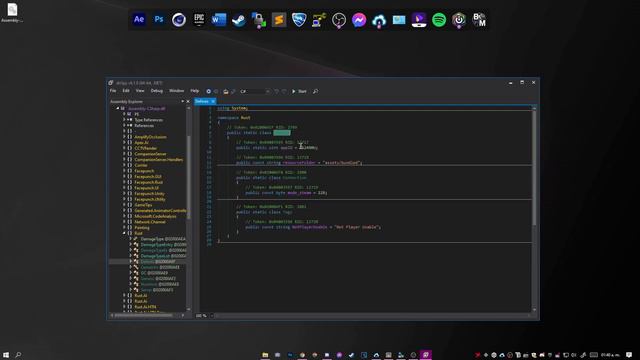The height and width of the screenshot is (360, 640).
Task: Collapse the Assembly-CSharp.dll root node
Action: pyautogui.click(x=118, y=109)
